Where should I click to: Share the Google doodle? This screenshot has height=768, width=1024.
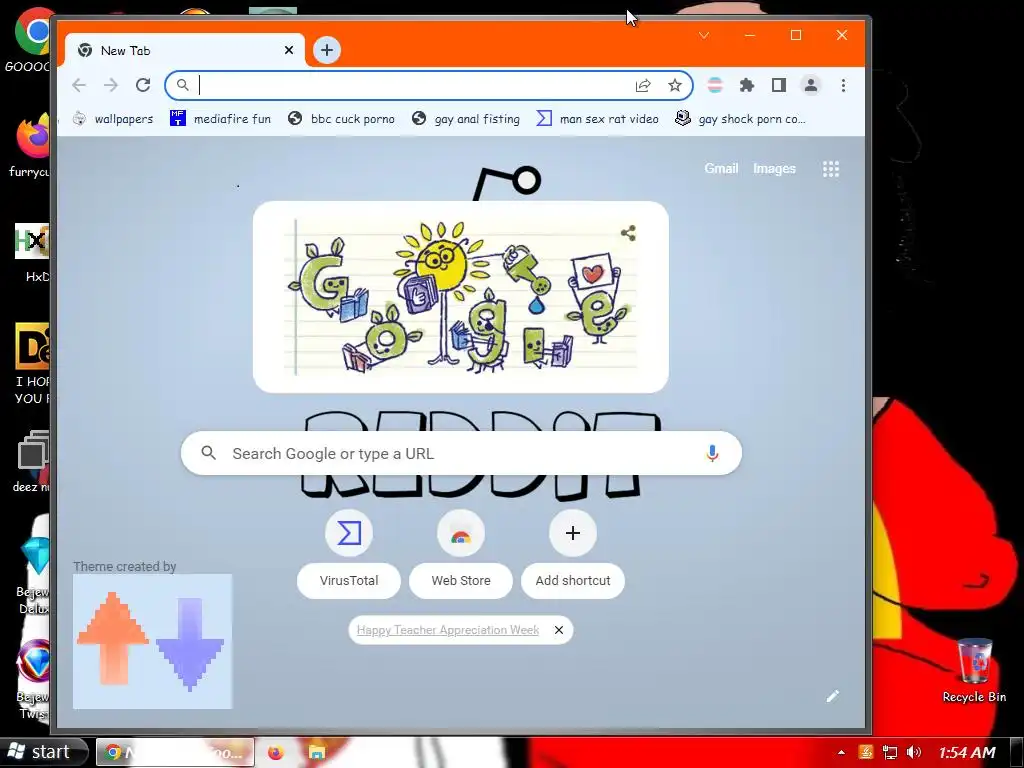628,233
